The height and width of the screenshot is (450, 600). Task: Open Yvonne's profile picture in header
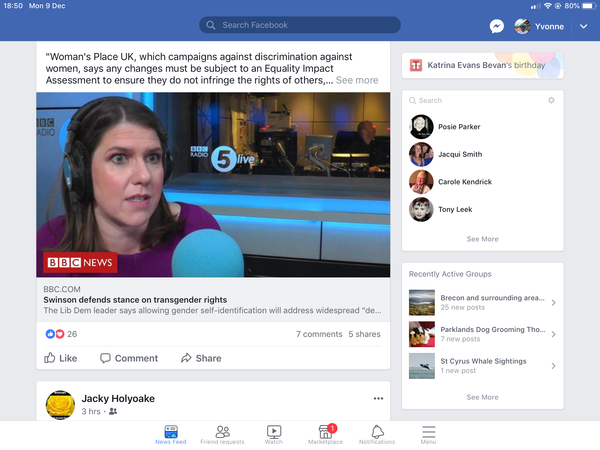point(522,26)
